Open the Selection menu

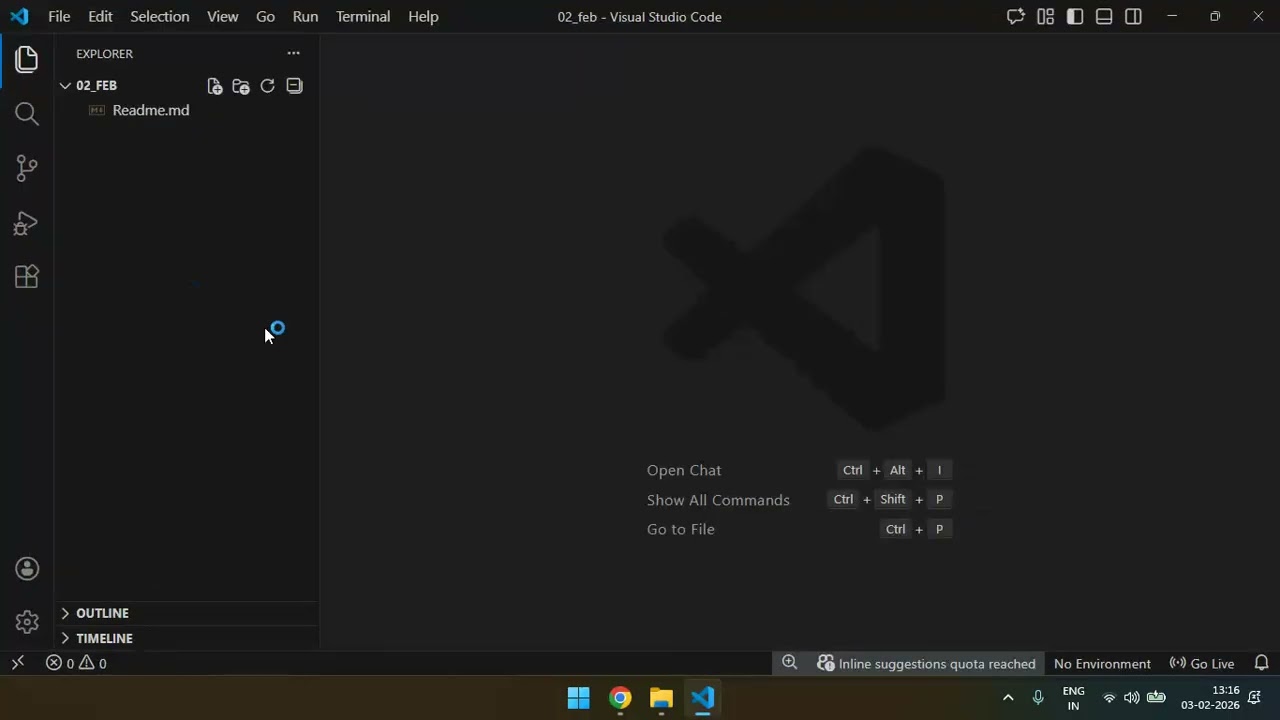[x=159, y=17]
